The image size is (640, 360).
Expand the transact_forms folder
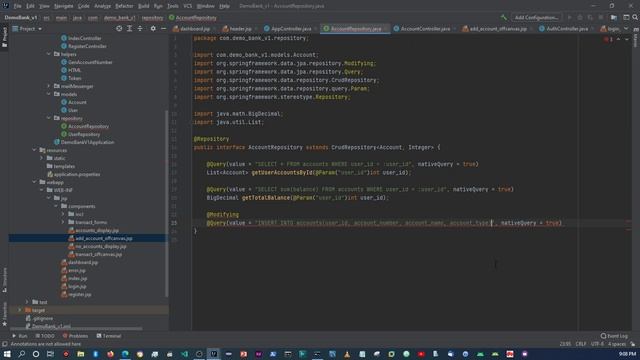[x=63, y=222]
